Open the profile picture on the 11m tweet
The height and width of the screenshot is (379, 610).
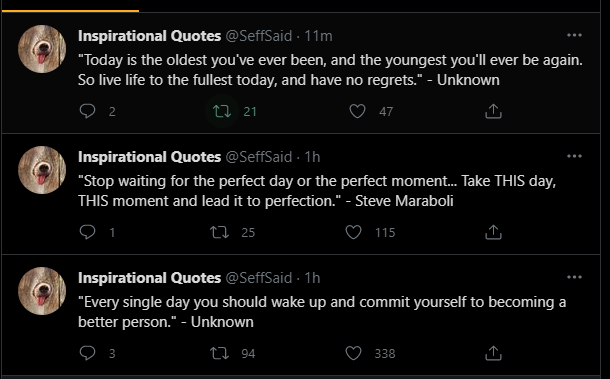tap(42, 49)
